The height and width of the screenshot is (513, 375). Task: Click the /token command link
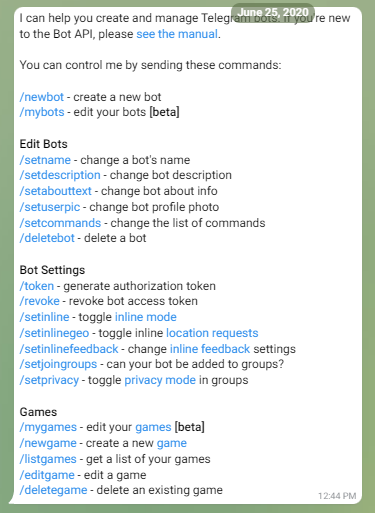37,286
